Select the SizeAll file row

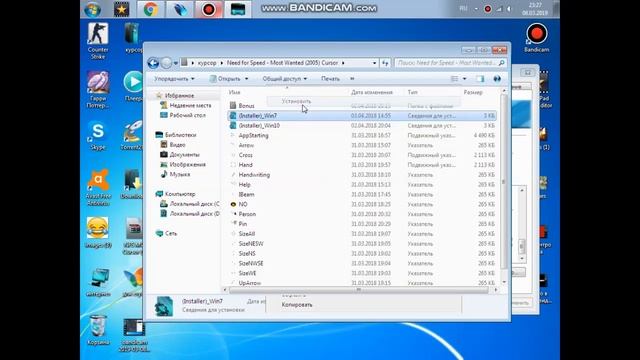[362, 234]
